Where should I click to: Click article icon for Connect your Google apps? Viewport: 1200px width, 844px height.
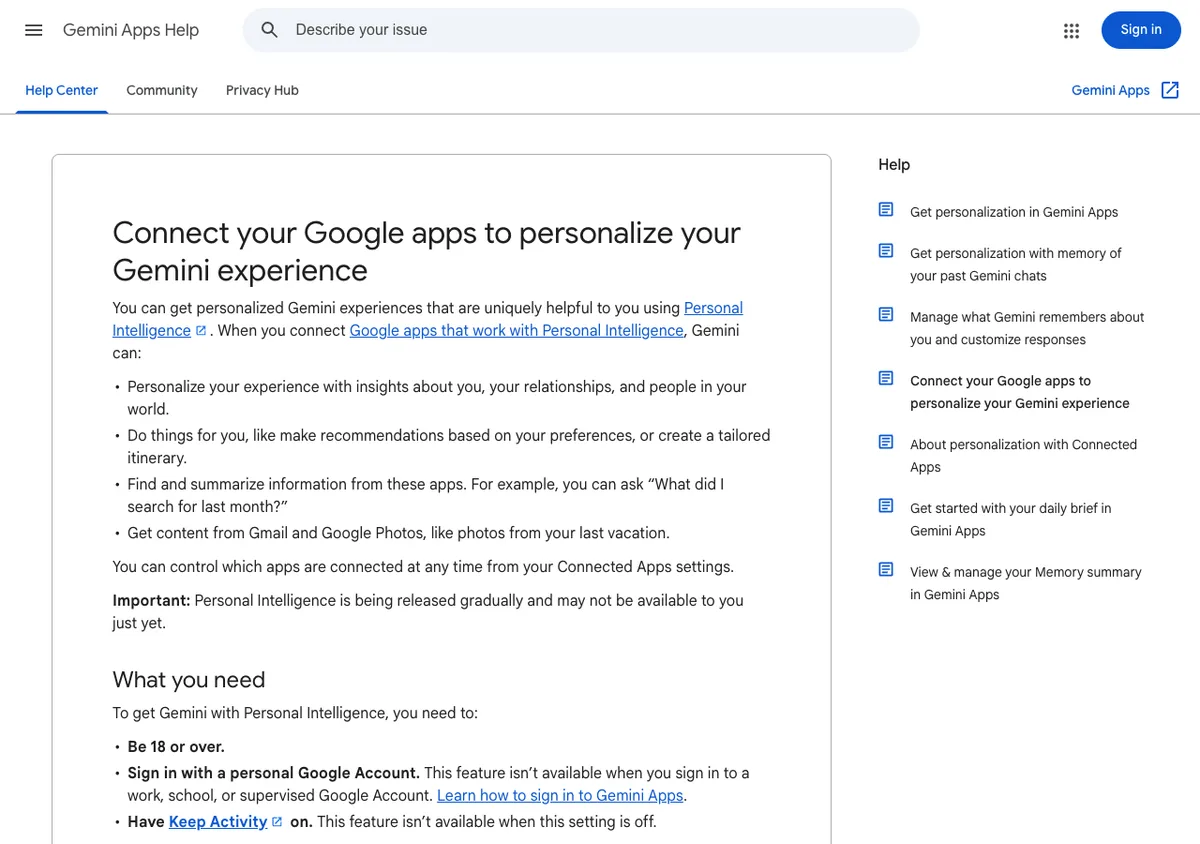point(886,379)
